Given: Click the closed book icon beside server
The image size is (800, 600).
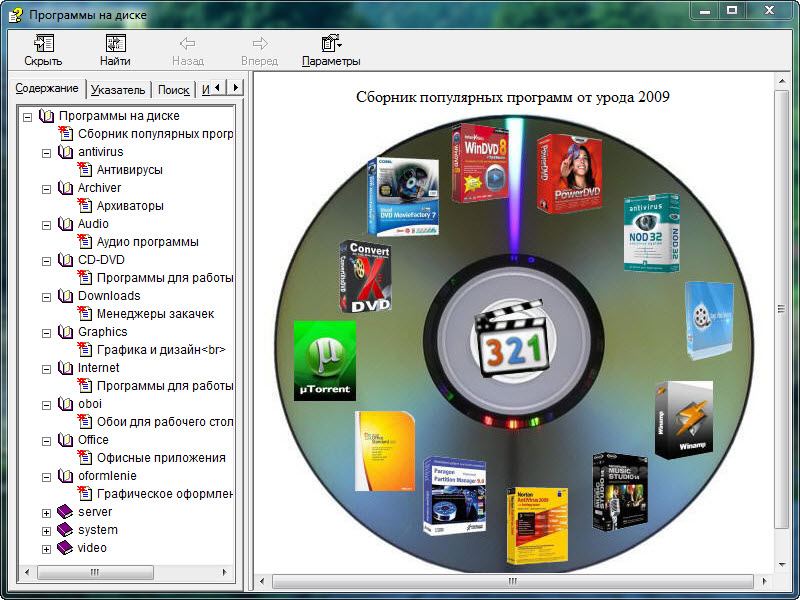Looking at the screenshot, I should pos(65,512).
